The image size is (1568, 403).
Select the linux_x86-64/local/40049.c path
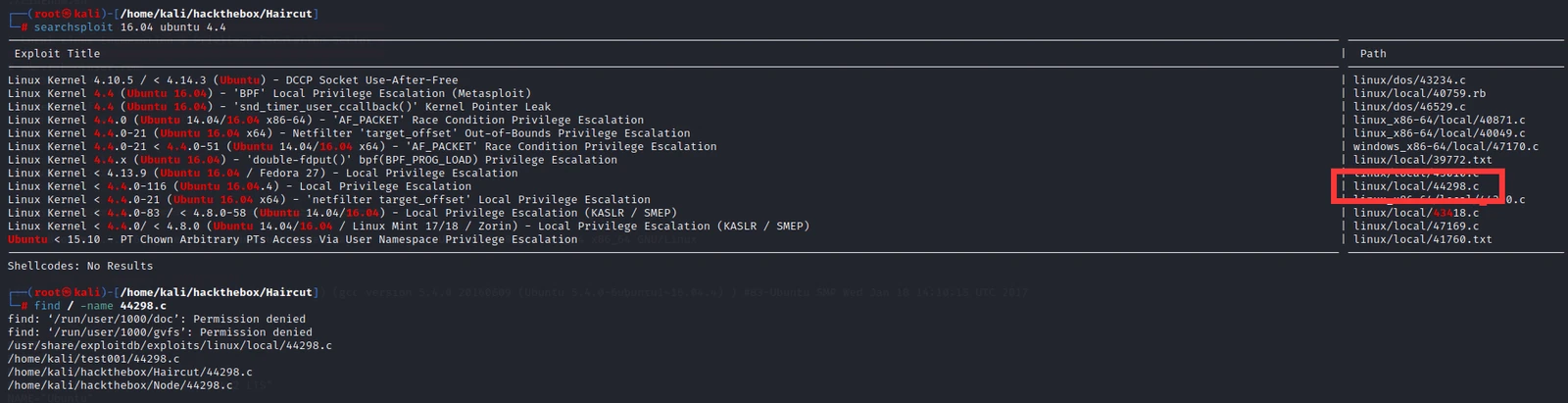[1439, 133]
